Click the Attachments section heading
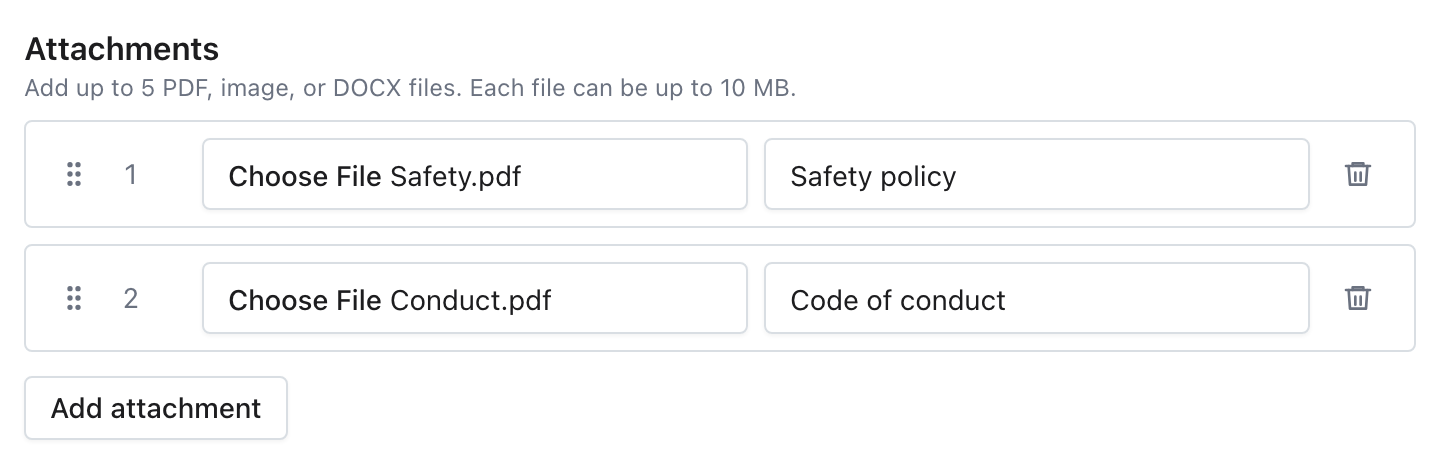 pyautogui.click(x=122, y=48)
